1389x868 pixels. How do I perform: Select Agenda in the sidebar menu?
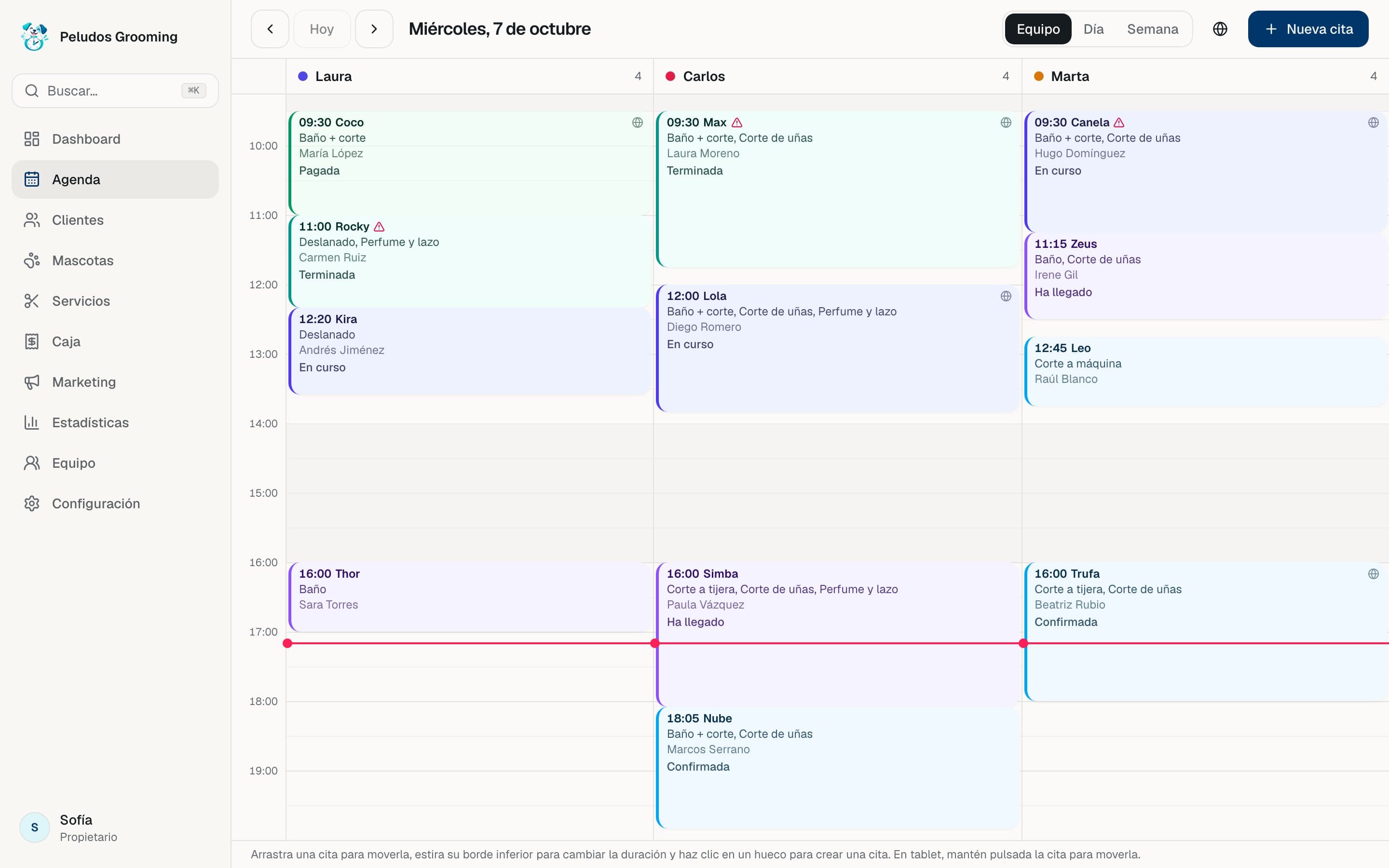[x=115, y=179]
